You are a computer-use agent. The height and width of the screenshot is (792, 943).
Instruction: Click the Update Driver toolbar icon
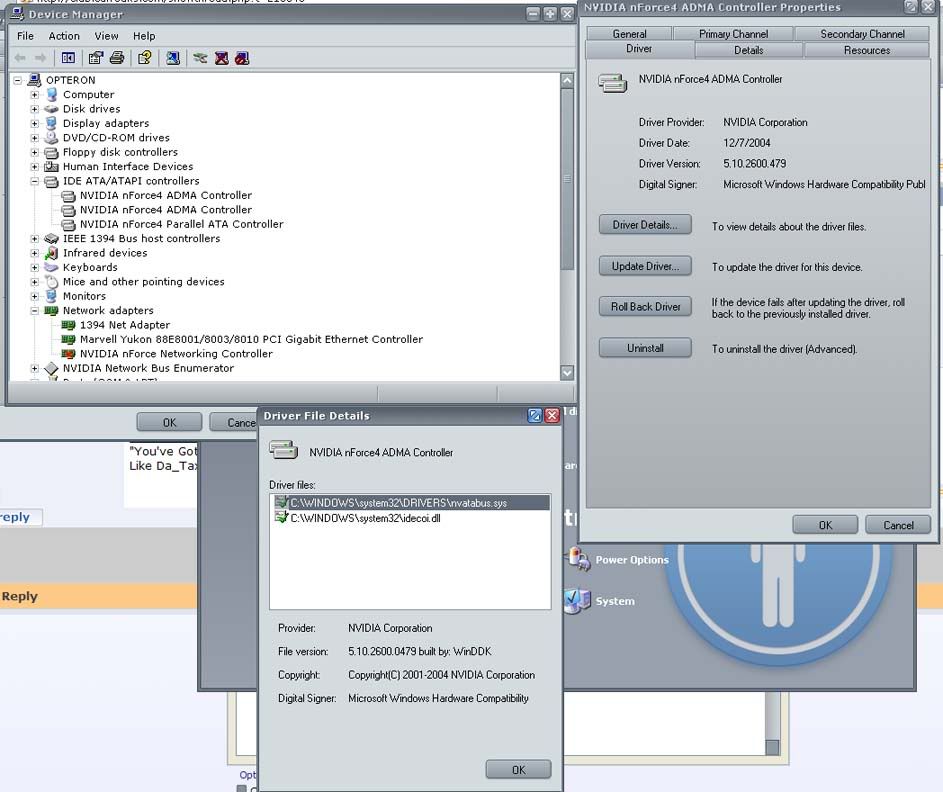point(200,58)
